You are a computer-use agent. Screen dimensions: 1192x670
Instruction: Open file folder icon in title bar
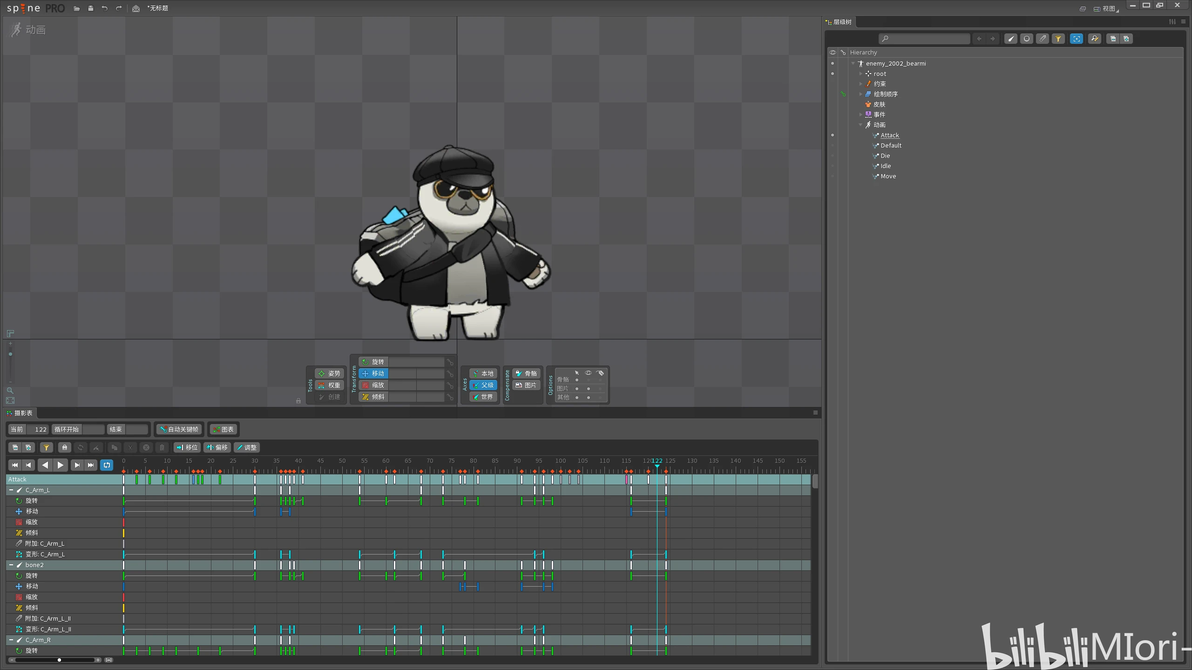pos(77,8)
